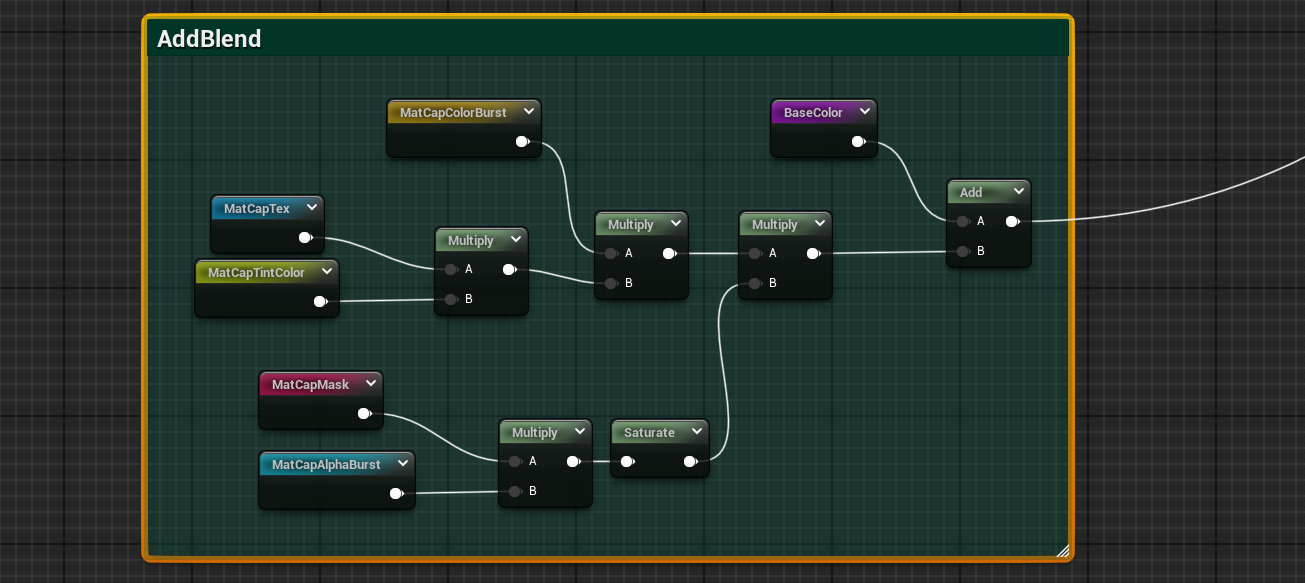The height and width of the screenshot is (583, 1305).
Task: Click the MatCapTintColor output pin
Action: coord(320,301)
